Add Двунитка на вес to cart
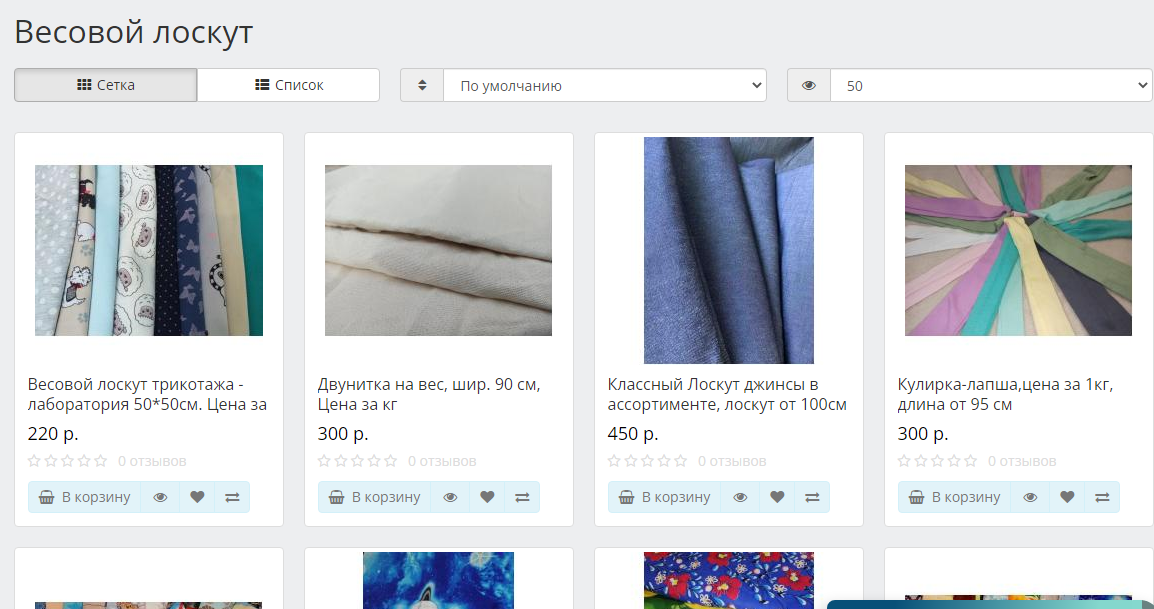1154x609 pixels. (x=375, y=497)
